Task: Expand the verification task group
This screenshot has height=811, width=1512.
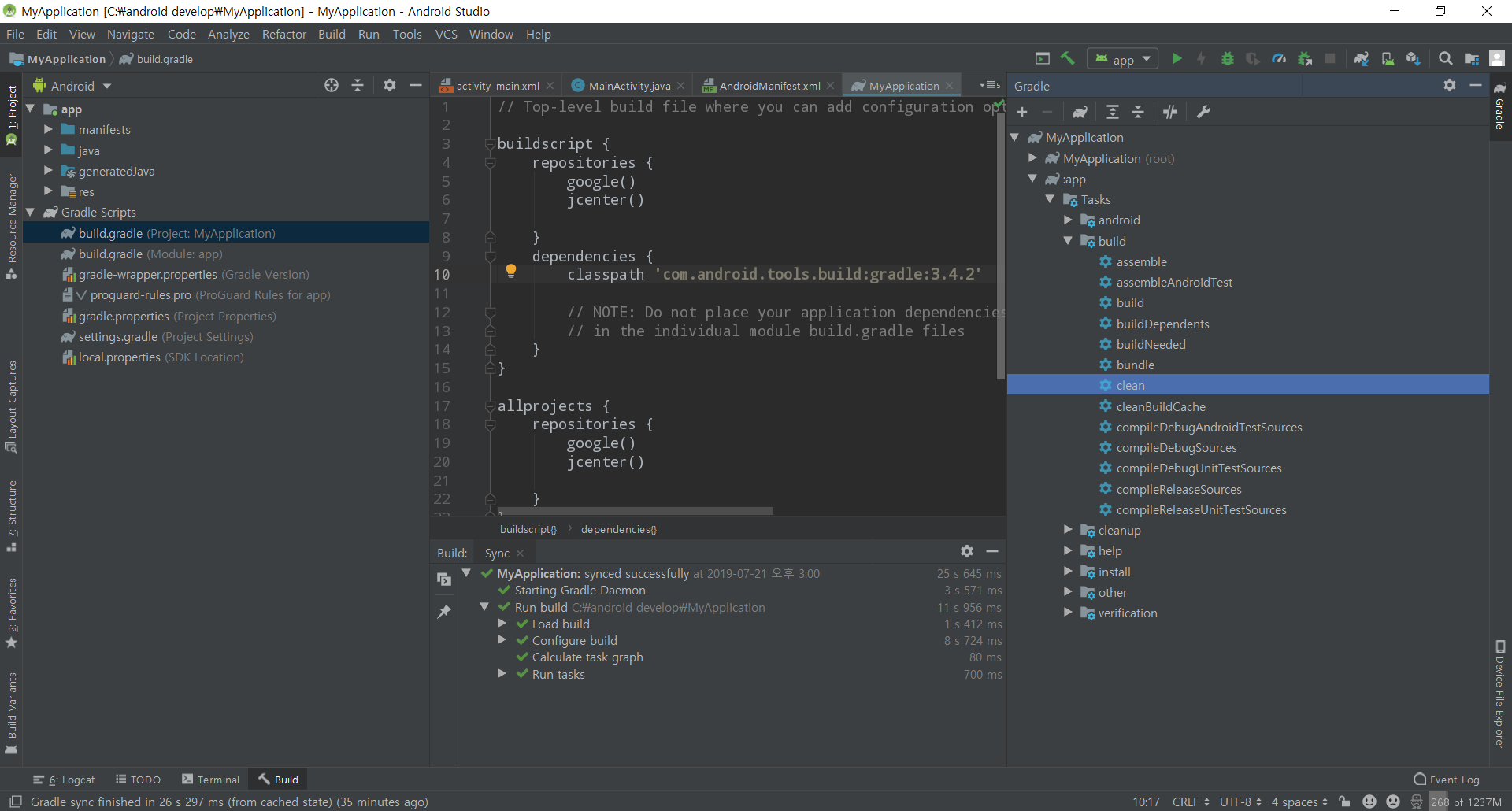Action: point(1068,613)
